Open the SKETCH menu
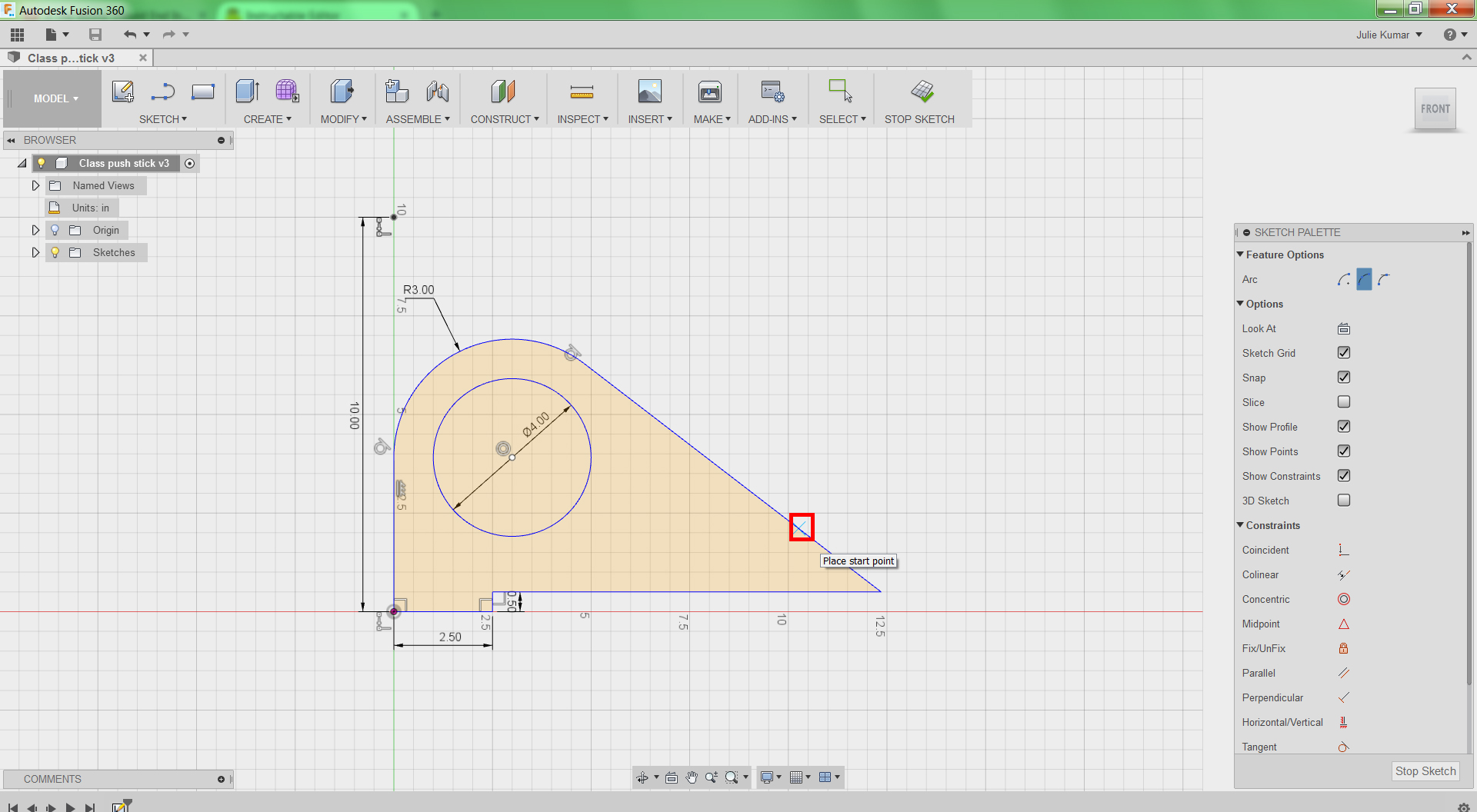Image resolution: width=1477 pixels, height=812 pixels. [163, 119]
